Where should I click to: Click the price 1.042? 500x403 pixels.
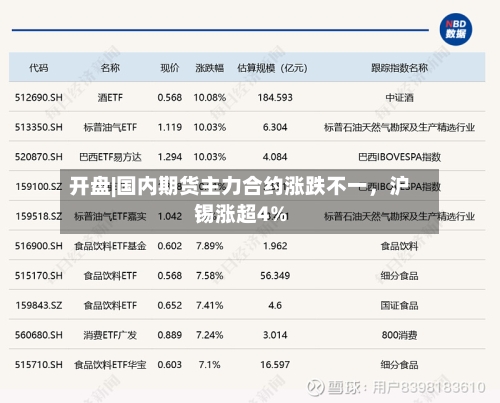tap(170, 216)
